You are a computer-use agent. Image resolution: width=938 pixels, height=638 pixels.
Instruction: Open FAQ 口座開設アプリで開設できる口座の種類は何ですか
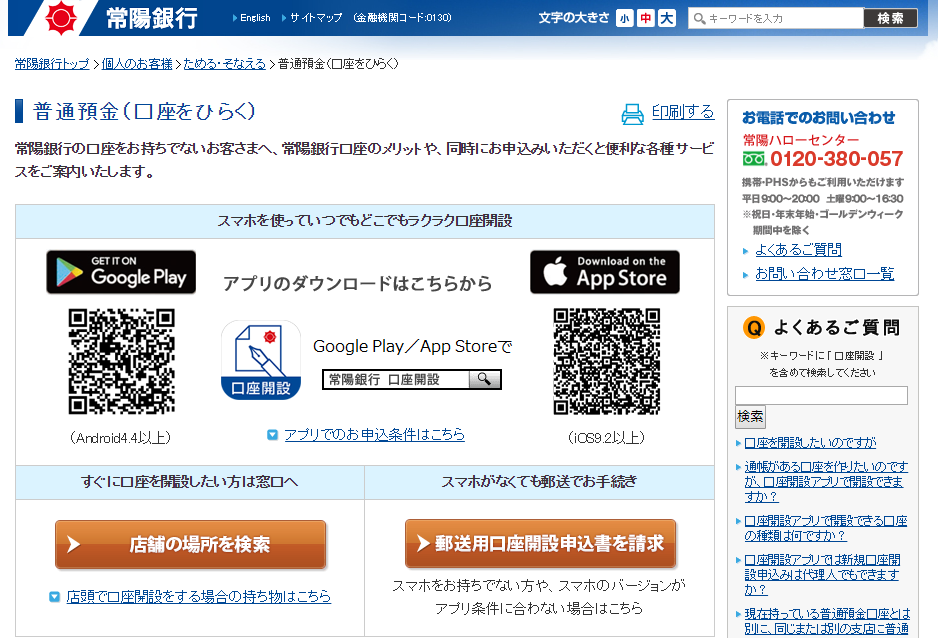pos(826,529)
